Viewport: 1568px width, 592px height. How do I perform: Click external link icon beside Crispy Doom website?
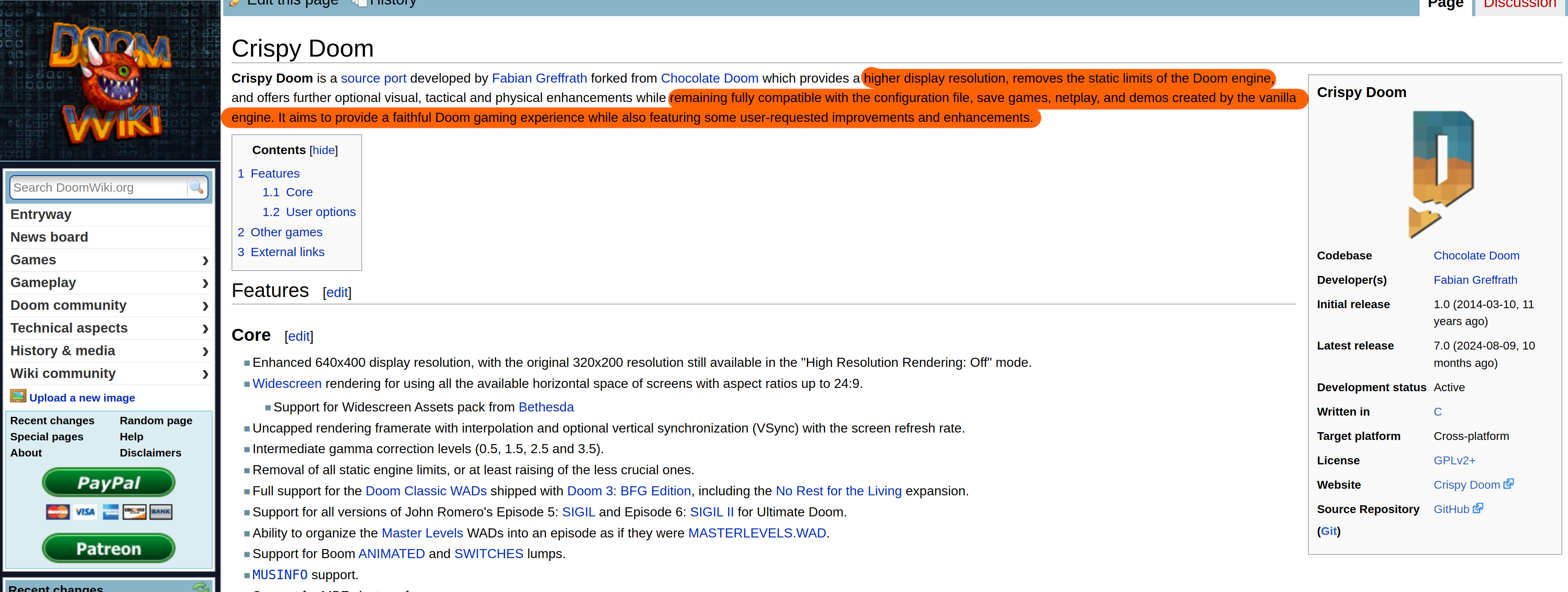pos(1508,484)
